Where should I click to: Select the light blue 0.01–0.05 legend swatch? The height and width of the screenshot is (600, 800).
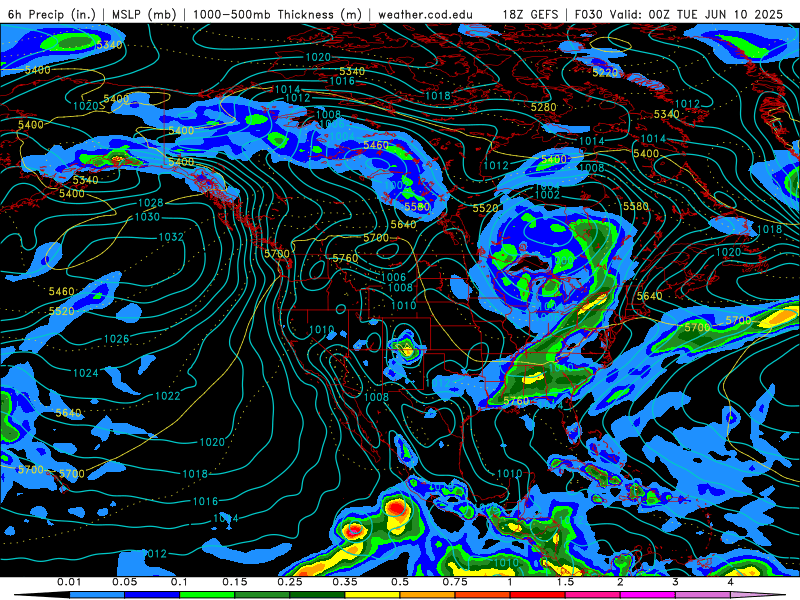click(97, 595)
